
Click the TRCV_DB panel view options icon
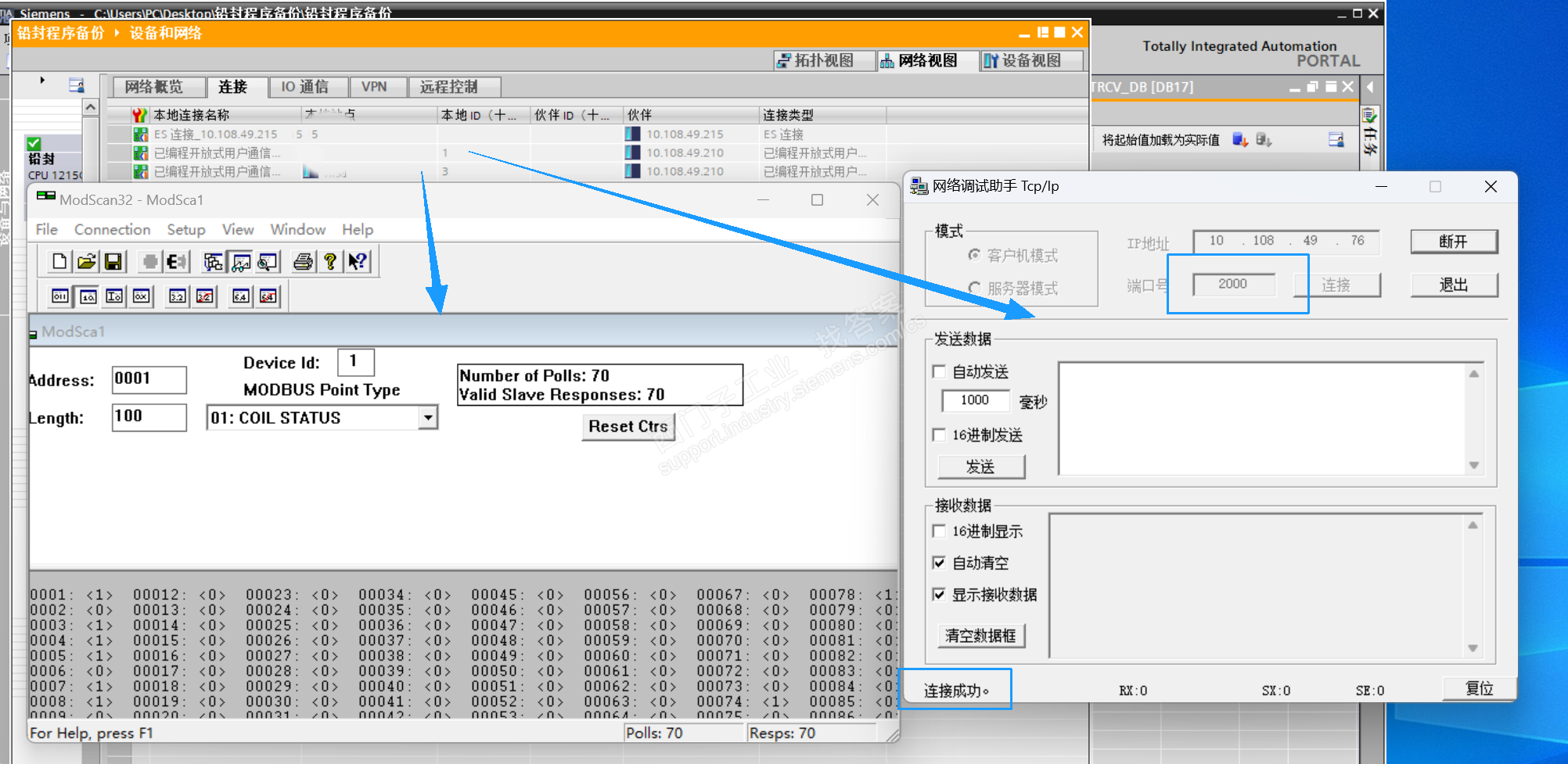1336,140
